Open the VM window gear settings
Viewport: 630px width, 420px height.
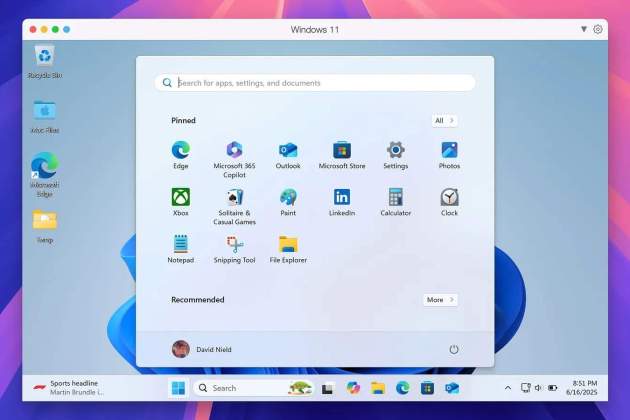(x=598, y=29)
